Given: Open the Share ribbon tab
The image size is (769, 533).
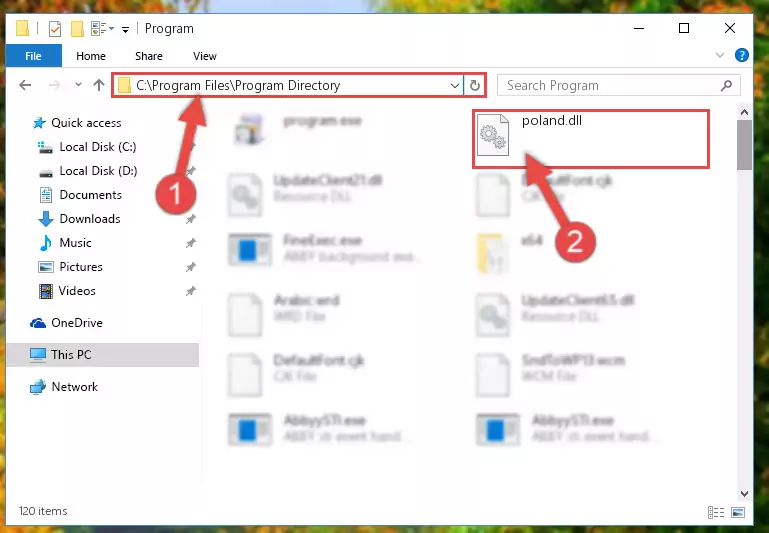Looking at the screenshot, I should (149, 56).
